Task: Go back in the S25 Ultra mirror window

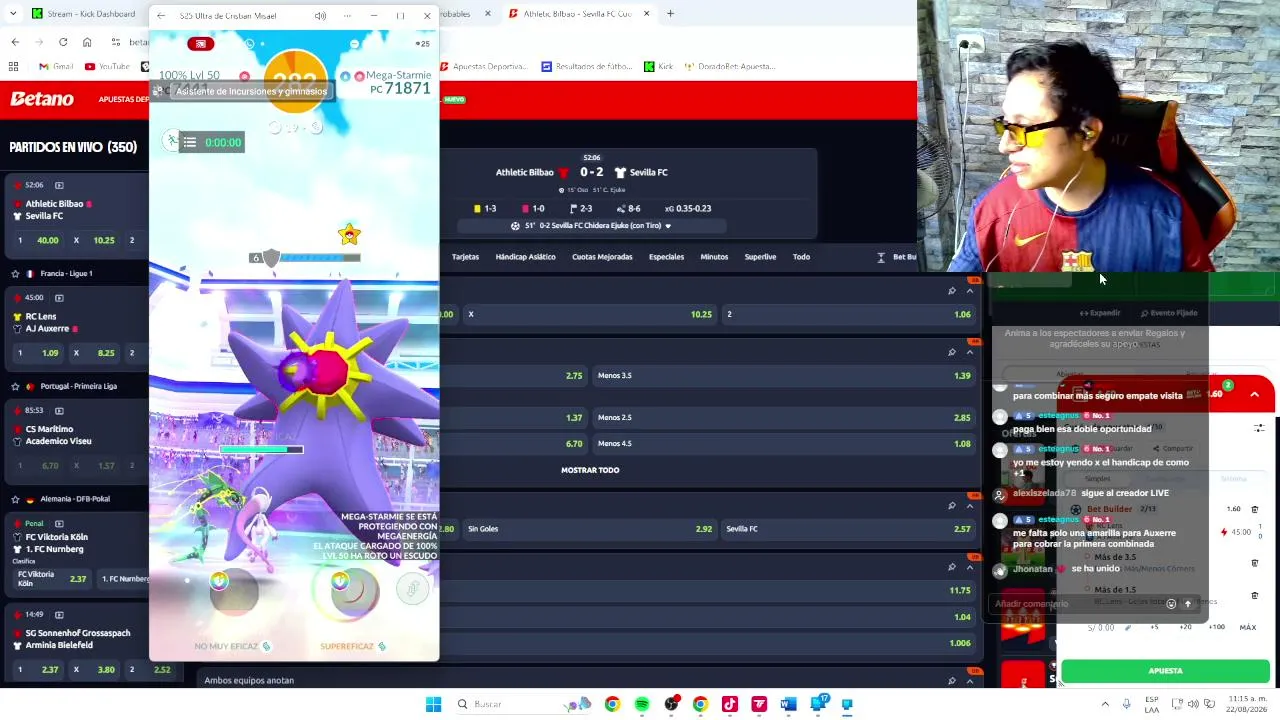Action: [x=161, y=16]
